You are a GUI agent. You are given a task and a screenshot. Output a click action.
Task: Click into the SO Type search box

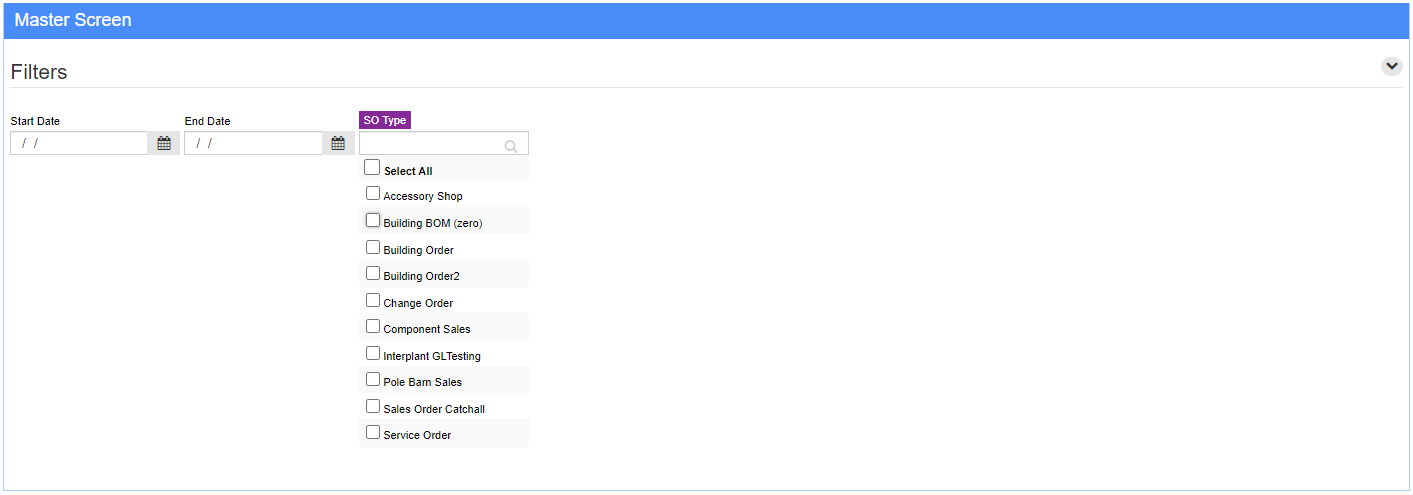pos(444,143)
